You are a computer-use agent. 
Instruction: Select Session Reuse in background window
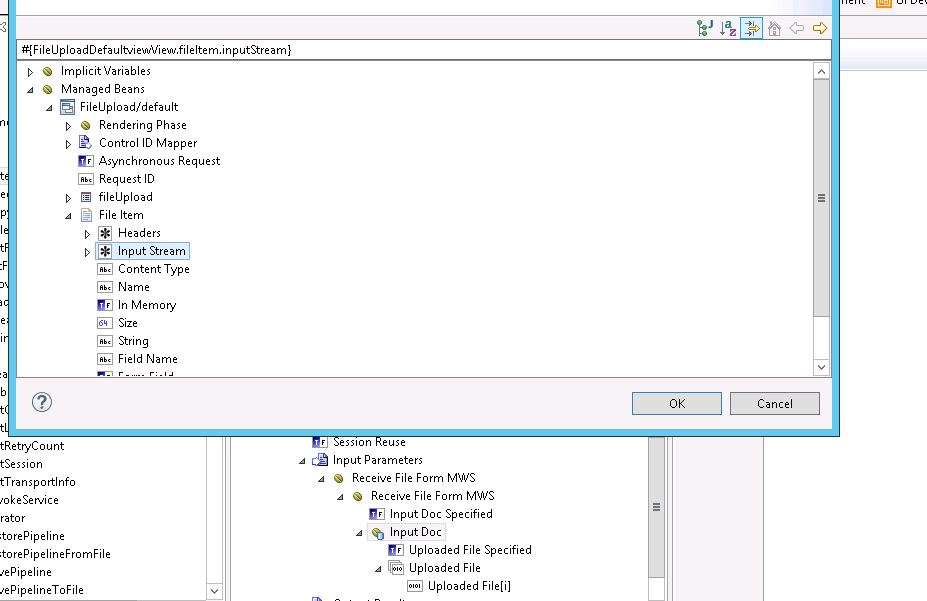[369, 442]
